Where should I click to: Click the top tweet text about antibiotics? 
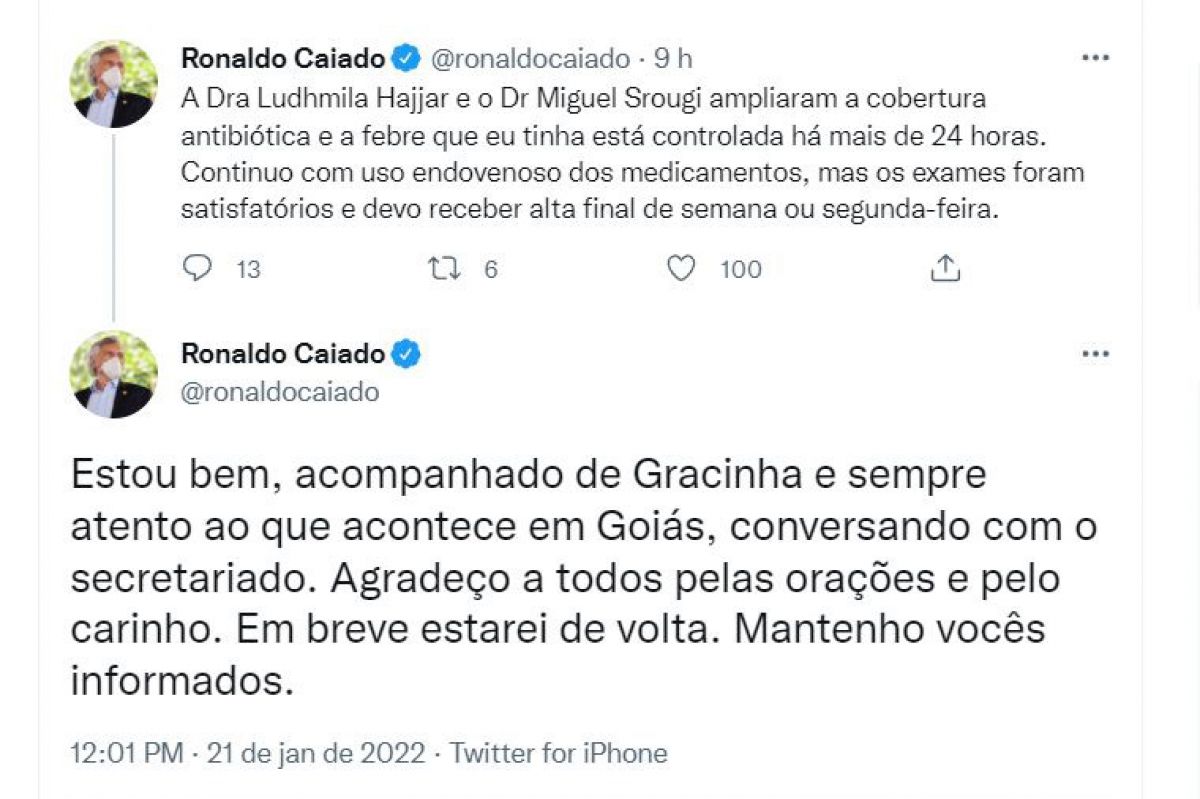(632, 157)
